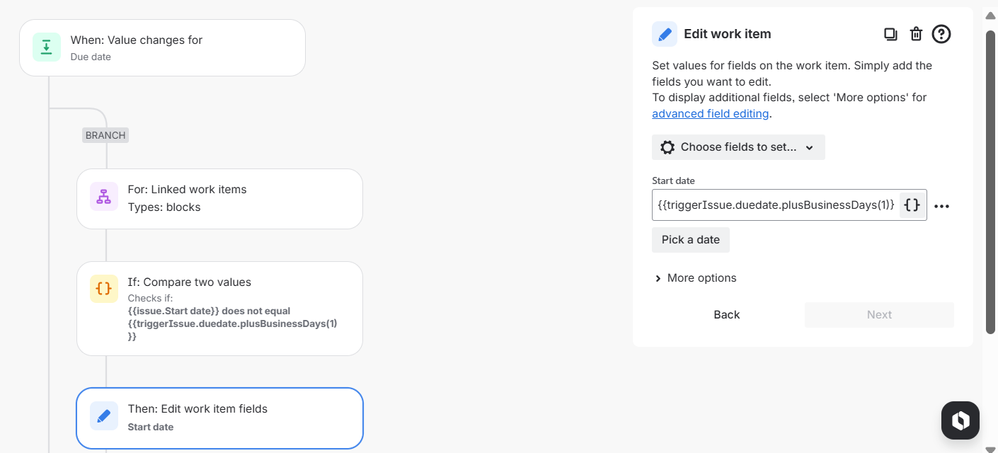Select 'If: Compare two values' condition
This screenshot has height=453, width=998.
coord(220,308)
